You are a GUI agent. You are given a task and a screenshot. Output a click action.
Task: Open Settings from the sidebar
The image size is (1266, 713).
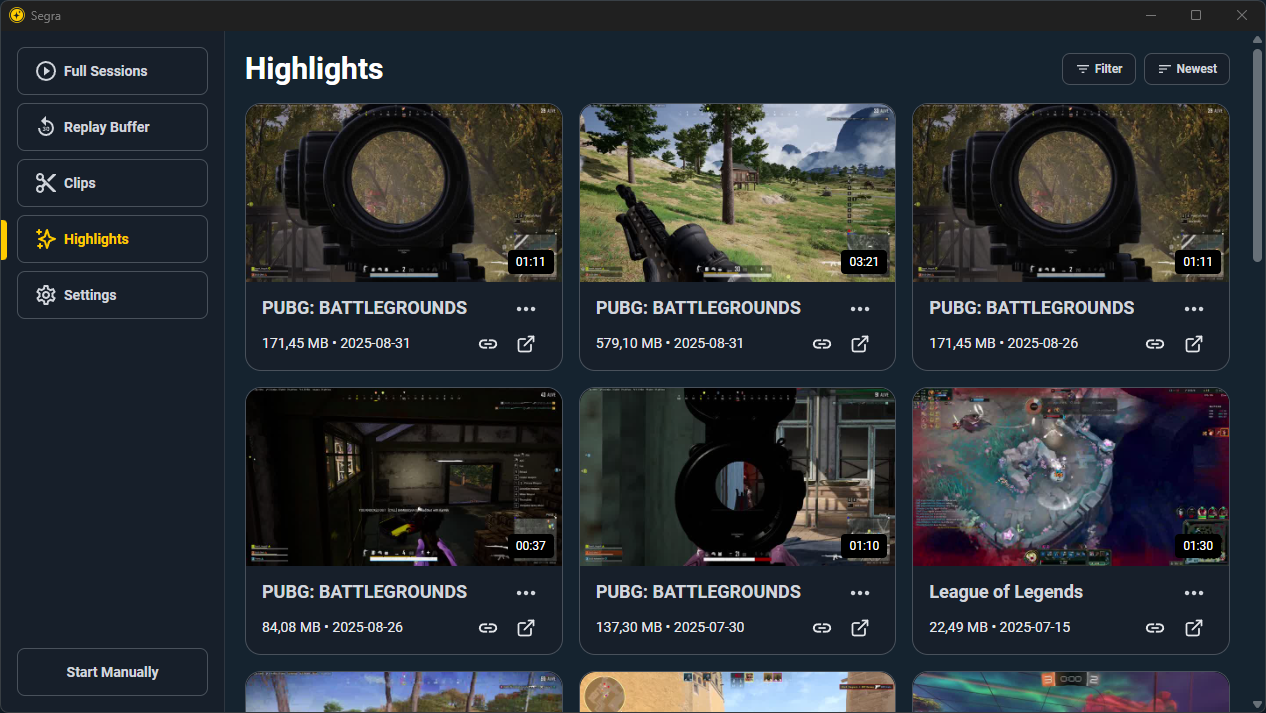coord(112,295)
